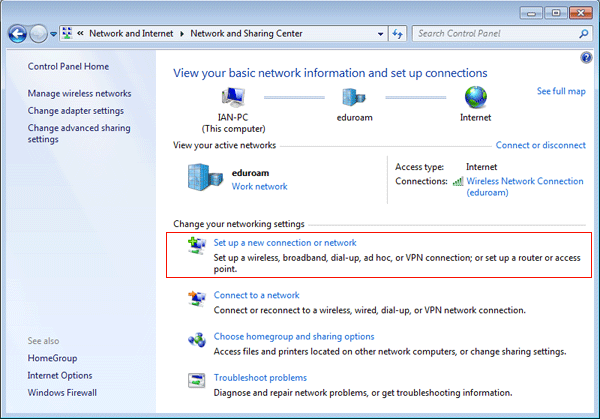The image size is (600, 420).
Task: Open Change adapter settings
Action: pyautogui.click(x=76, y=110)
